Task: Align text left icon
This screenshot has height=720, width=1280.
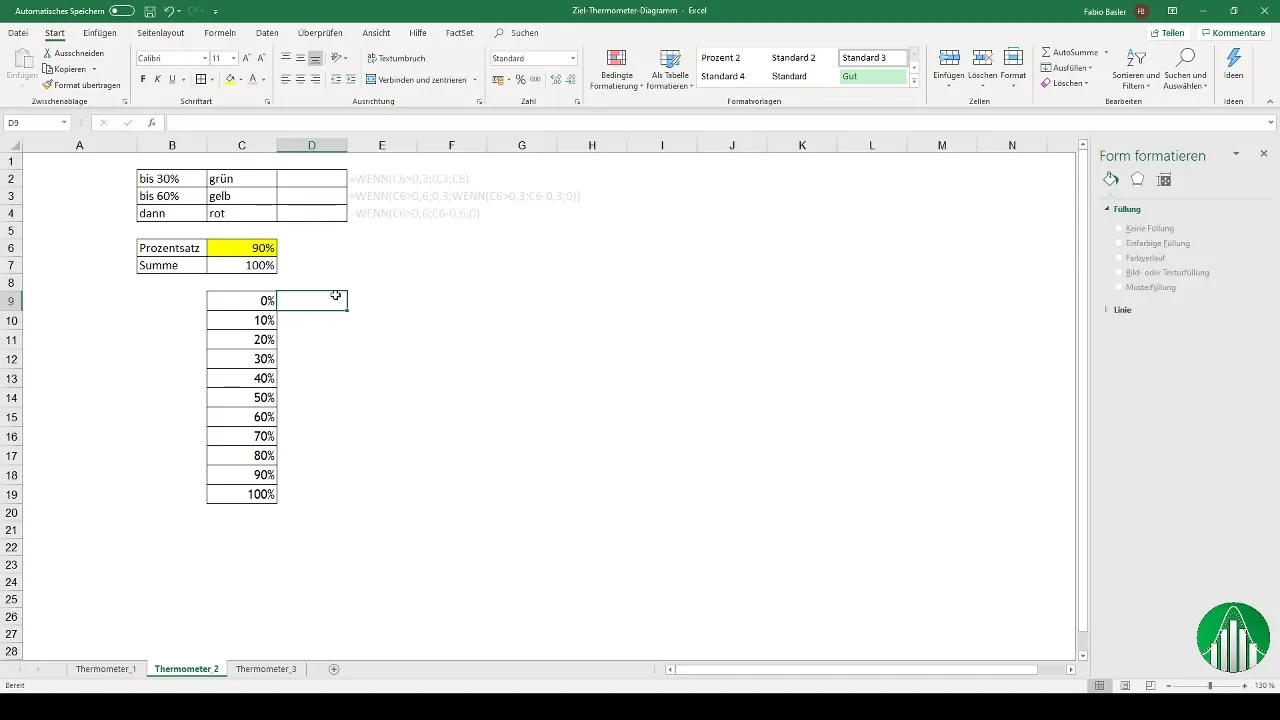Action: tap(286, 79)
